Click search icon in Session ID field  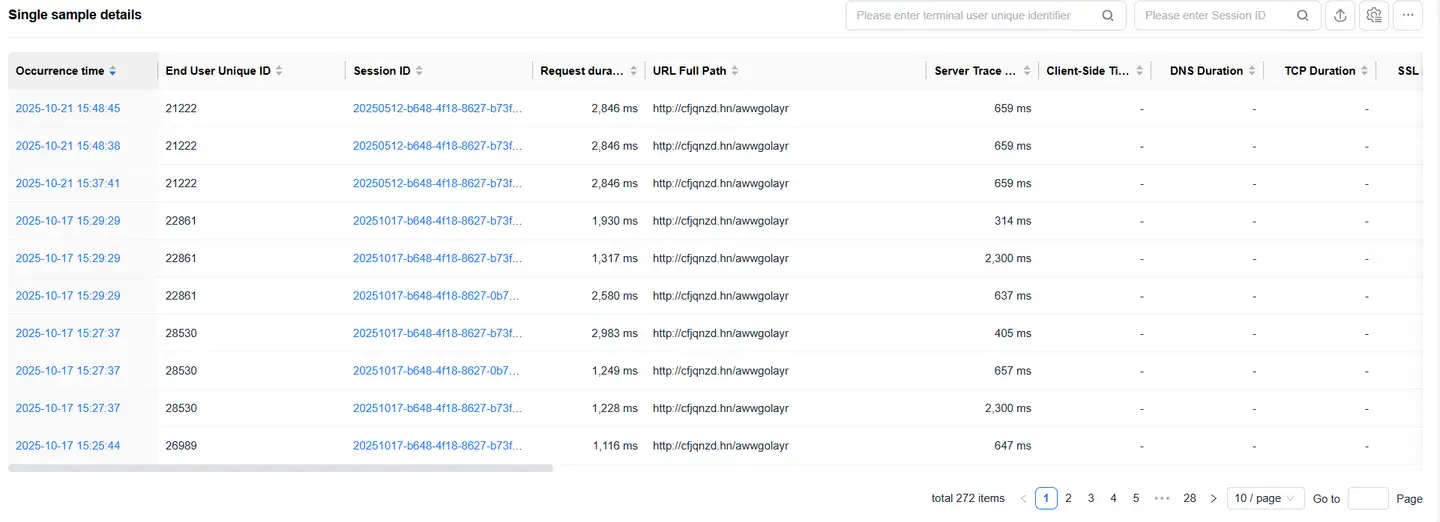[x=1302, y=16]
